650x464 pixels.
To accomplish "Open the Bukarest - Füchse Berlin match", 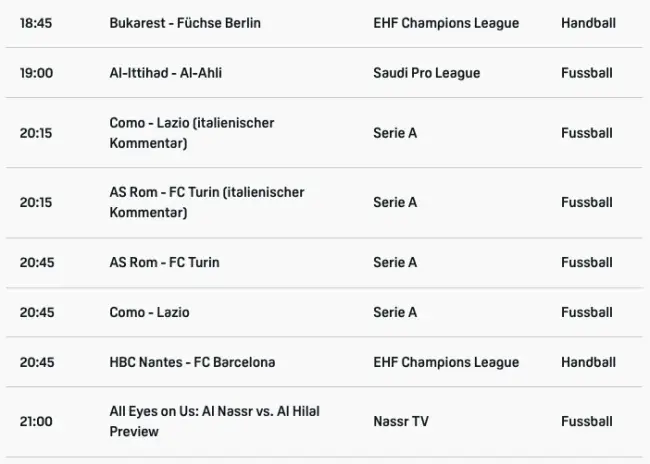I will pos(185,23).
